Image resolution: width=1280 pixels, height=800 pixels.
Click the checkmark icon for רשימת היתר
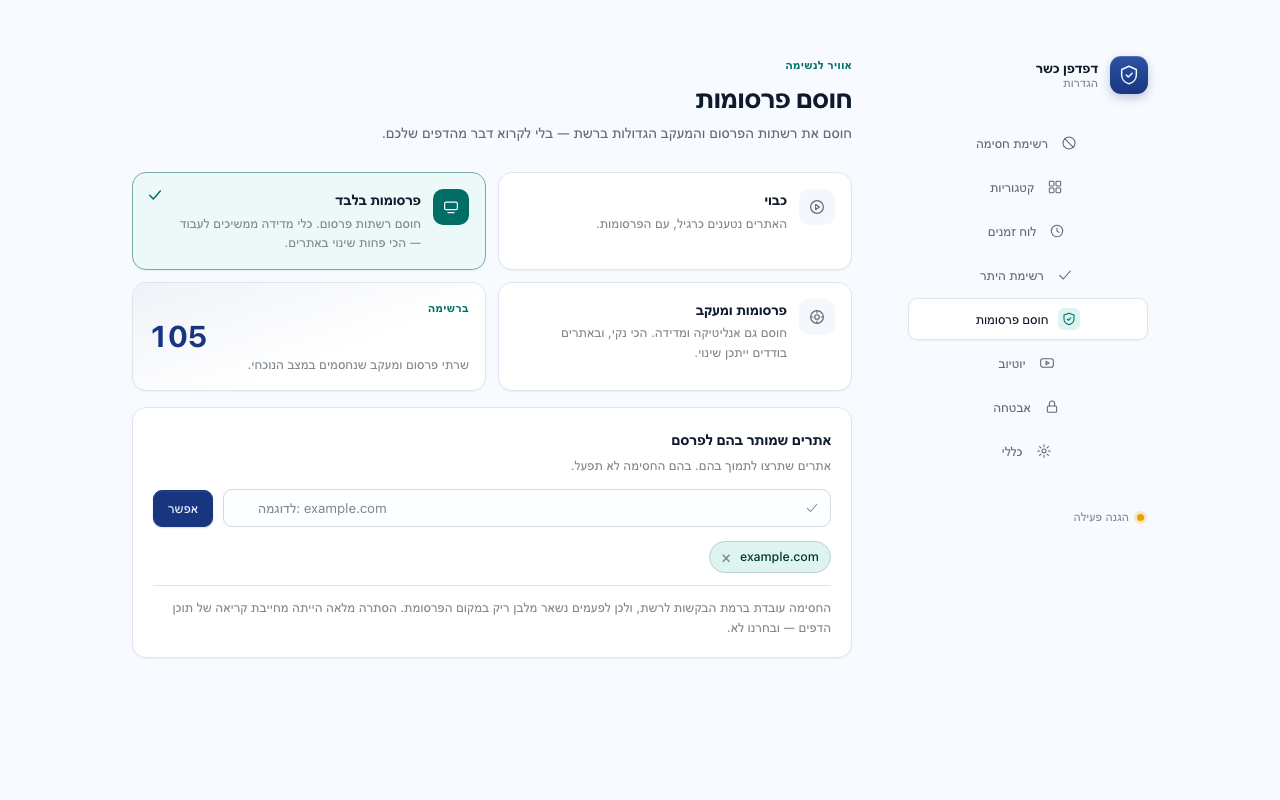[x=1065, y=275]
